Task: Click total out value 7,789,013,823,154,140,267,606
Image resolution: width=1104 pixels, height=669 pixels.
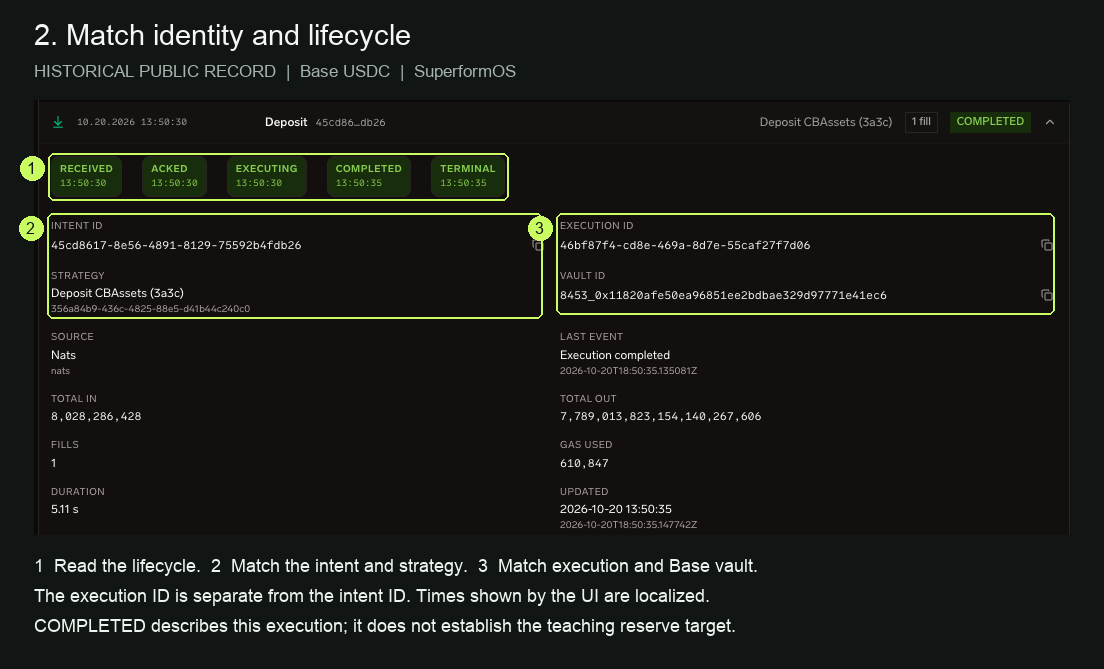Action: pyautogui.click(x=660, y=416)
